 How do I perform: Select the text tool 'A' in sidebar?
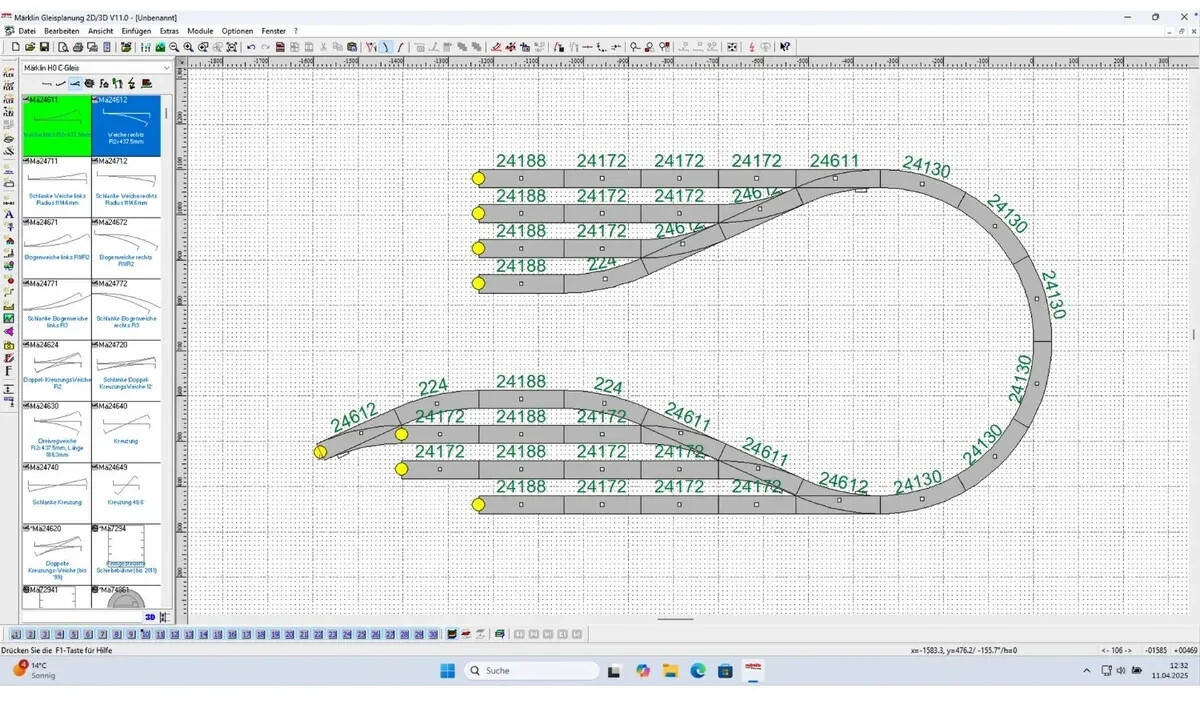pyautogui.click(x=8, y=213)
